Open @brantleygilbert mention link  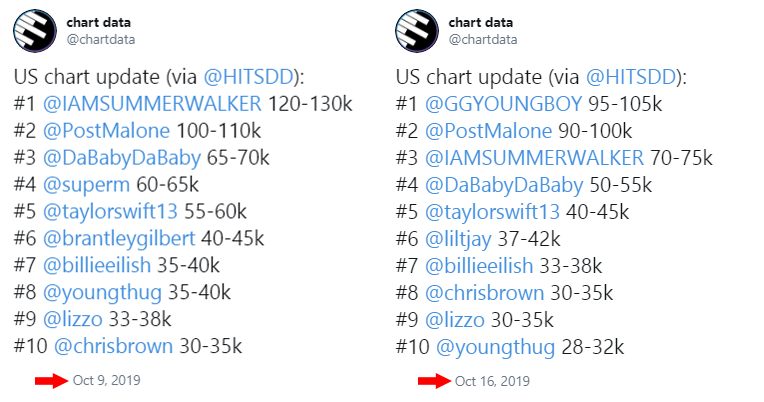click(x=119, y=238)
